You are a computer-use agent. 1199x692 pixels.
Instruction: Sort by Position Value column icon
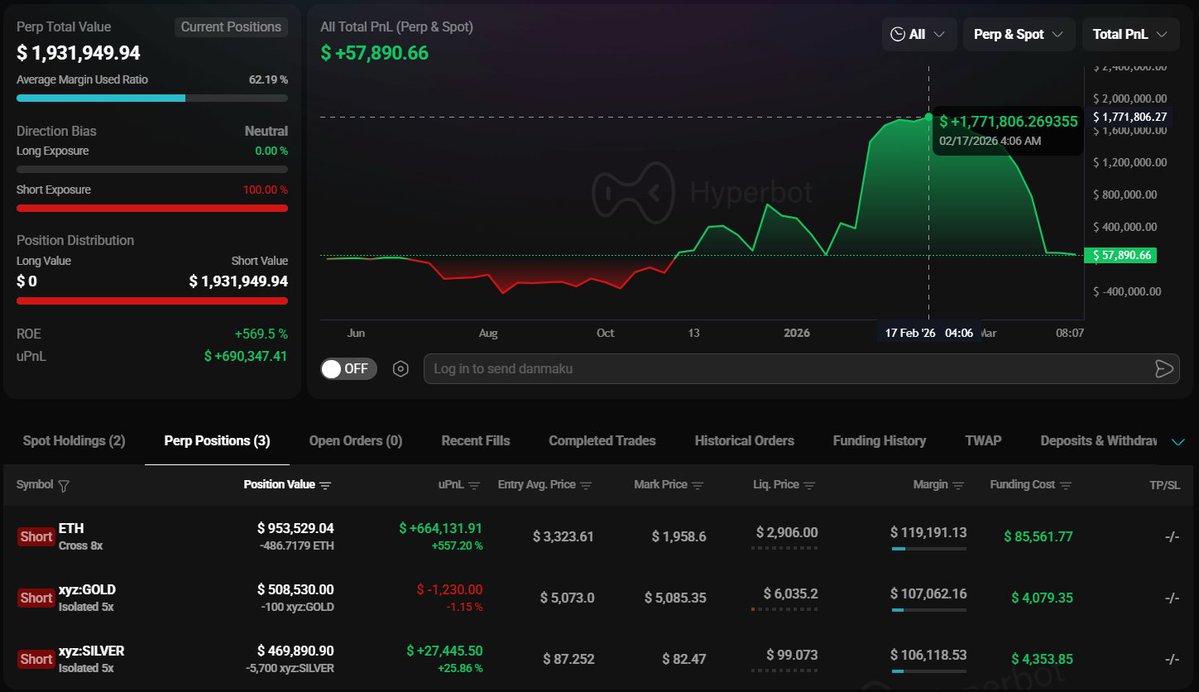(325, 485)
